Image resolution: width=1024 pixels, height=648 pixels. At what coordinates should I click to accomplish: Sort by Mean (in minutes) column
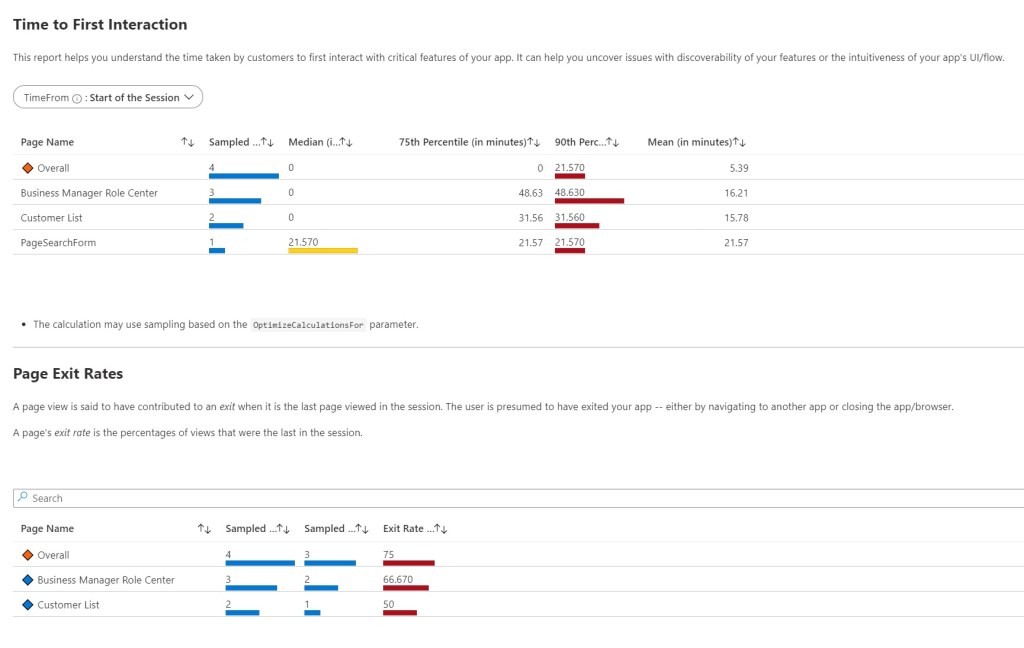point(740,143)
